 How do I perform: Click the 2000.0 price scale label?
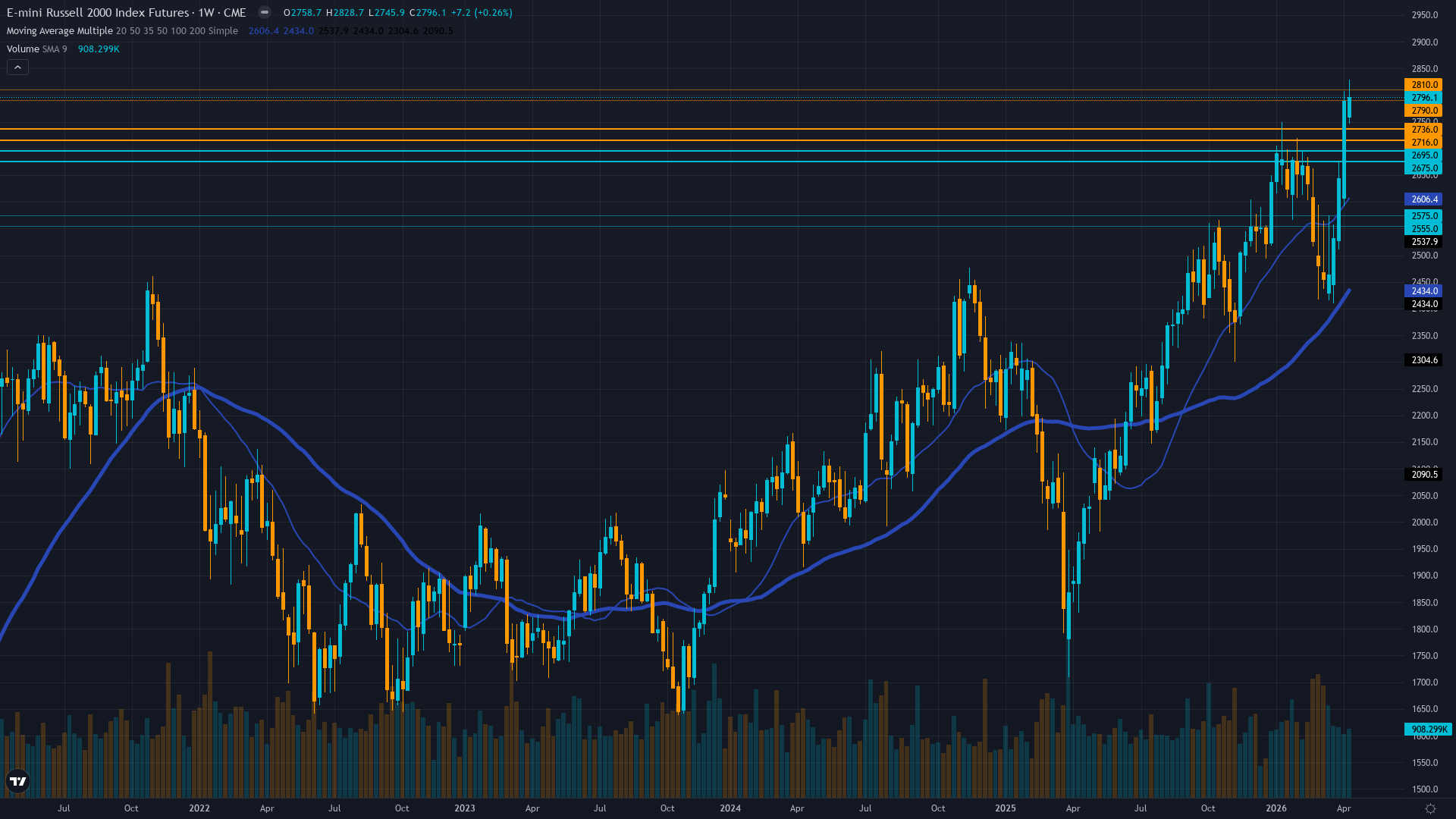[x=1425, y=522]
